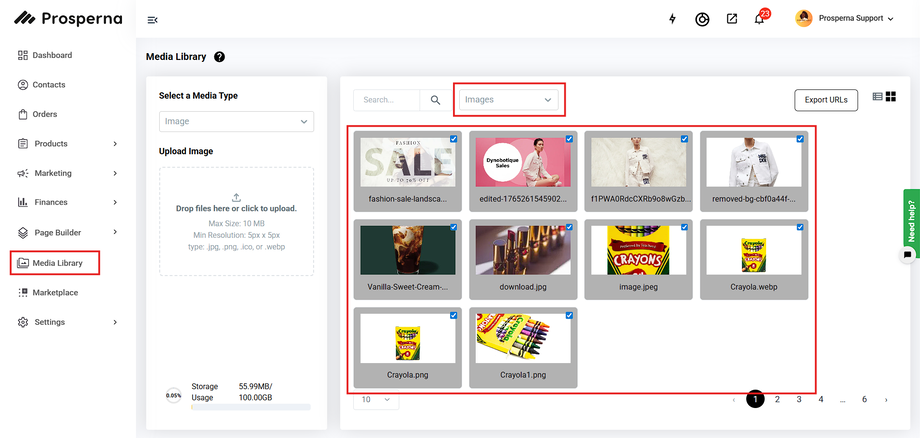This screenshot has width=920, height=438.
Task: Click the upload arrow icon in drop zone
Action: pyautogui.click(x=236, y=198)
